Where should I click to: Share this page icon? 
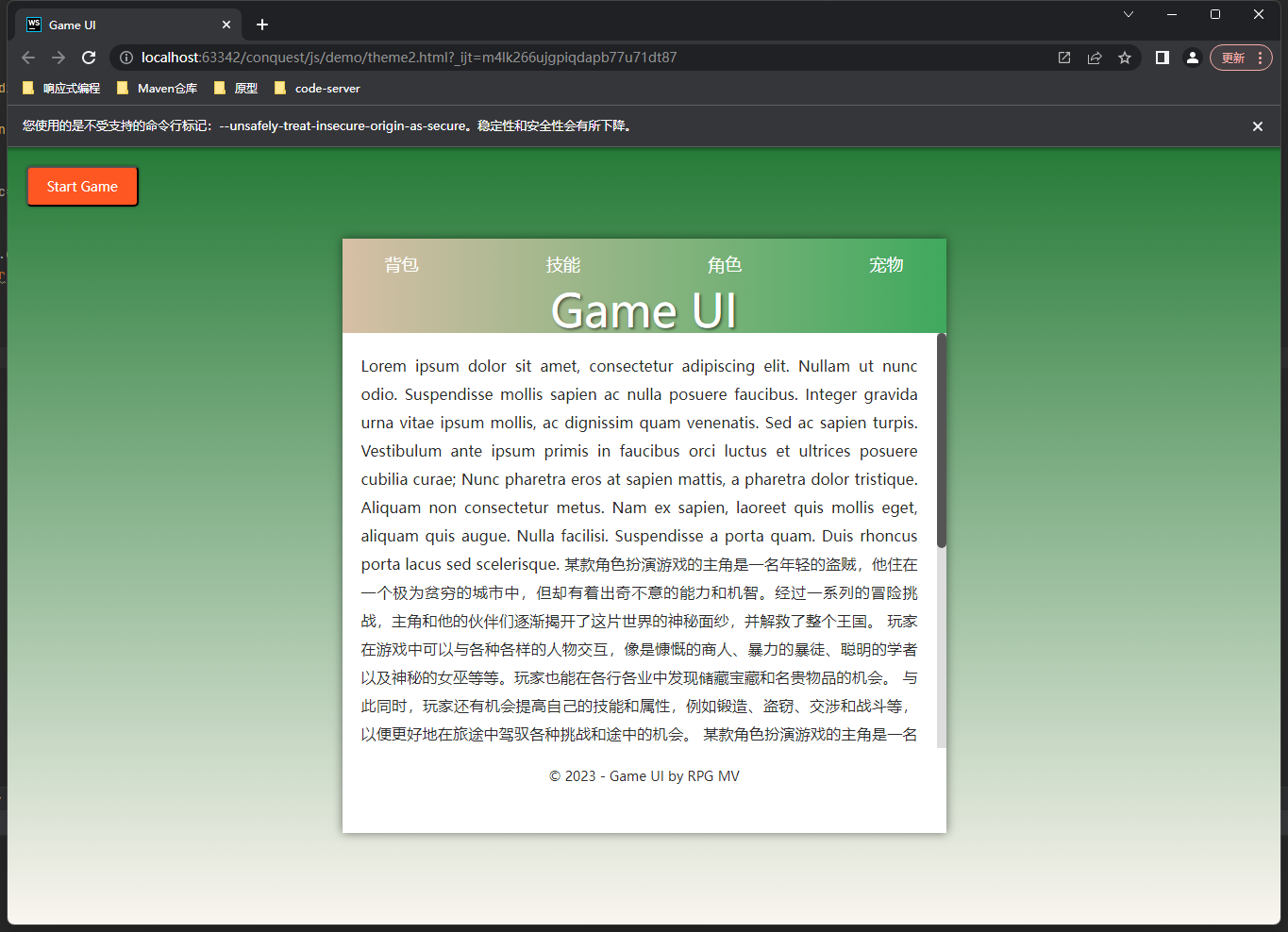pyautogui.click(x=1095, y=58)
